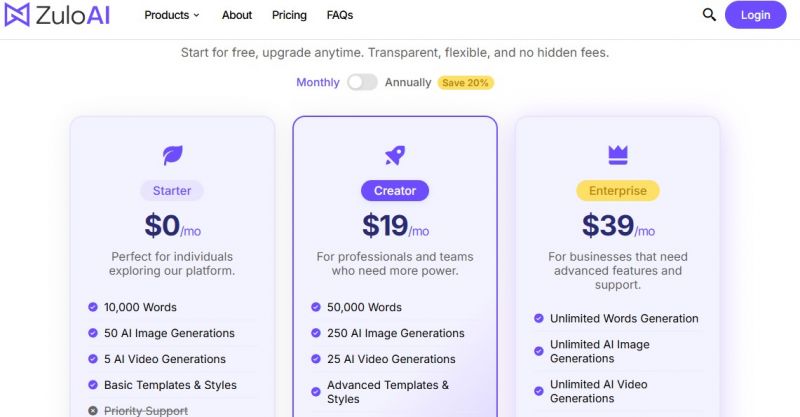Screen dimensions: 800x417
Task: Open the FAQs menu item
Action: (340, 15)
